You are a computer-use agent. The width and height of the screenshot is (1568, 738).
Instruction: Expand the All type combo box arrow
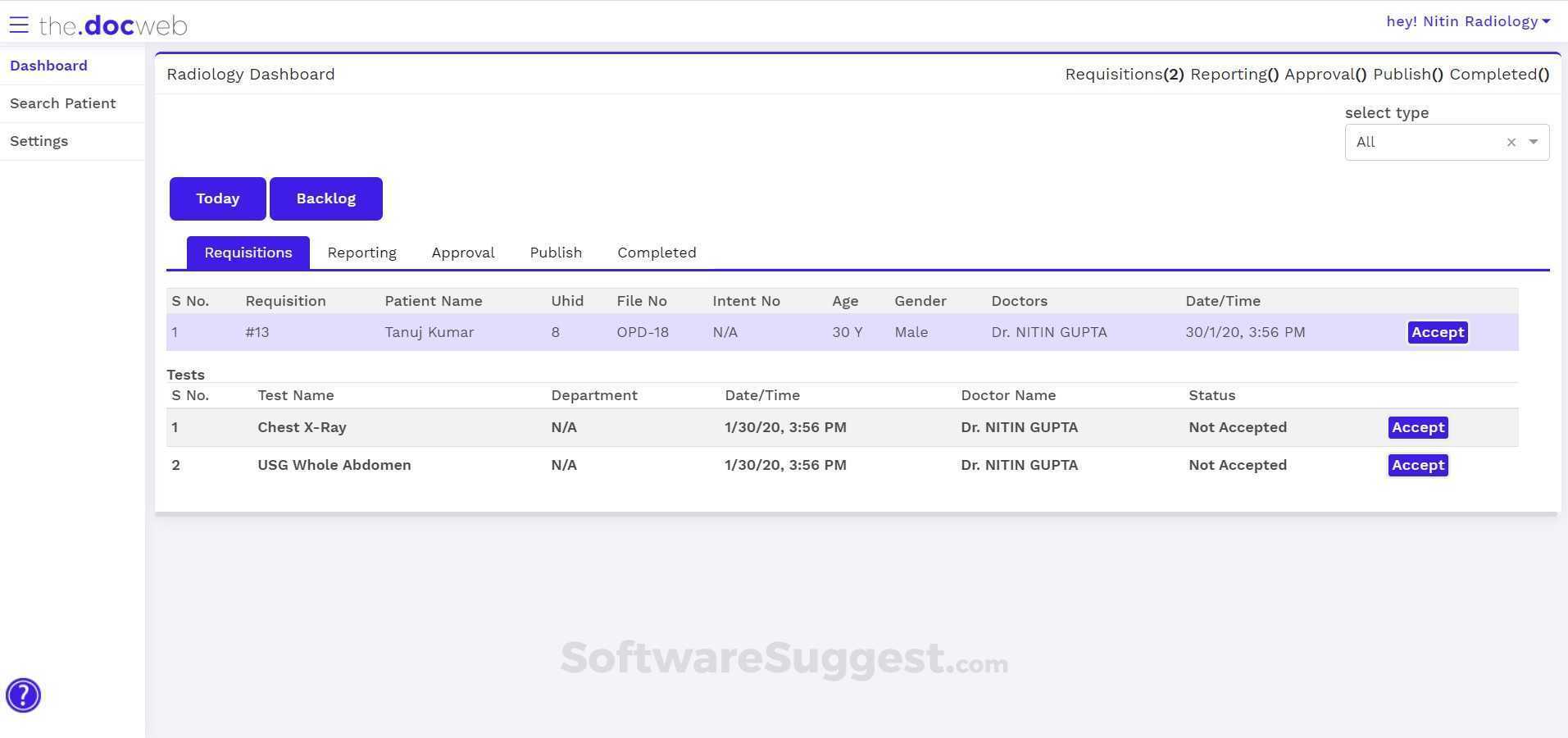click(1534, 142)
